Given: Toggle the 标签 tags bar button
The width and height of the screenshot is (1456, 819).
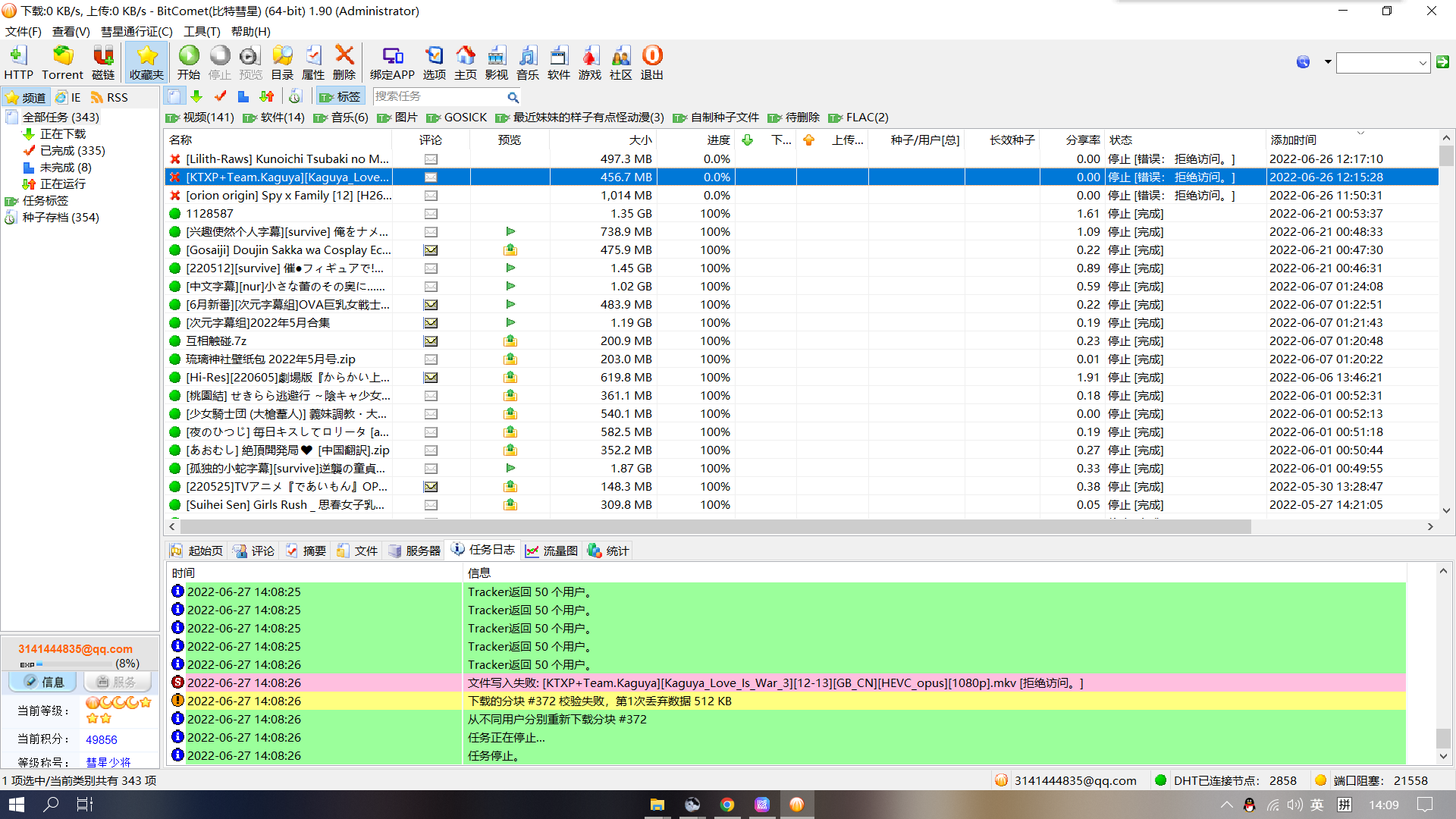Looking at the screenshot, I should 340,96.
